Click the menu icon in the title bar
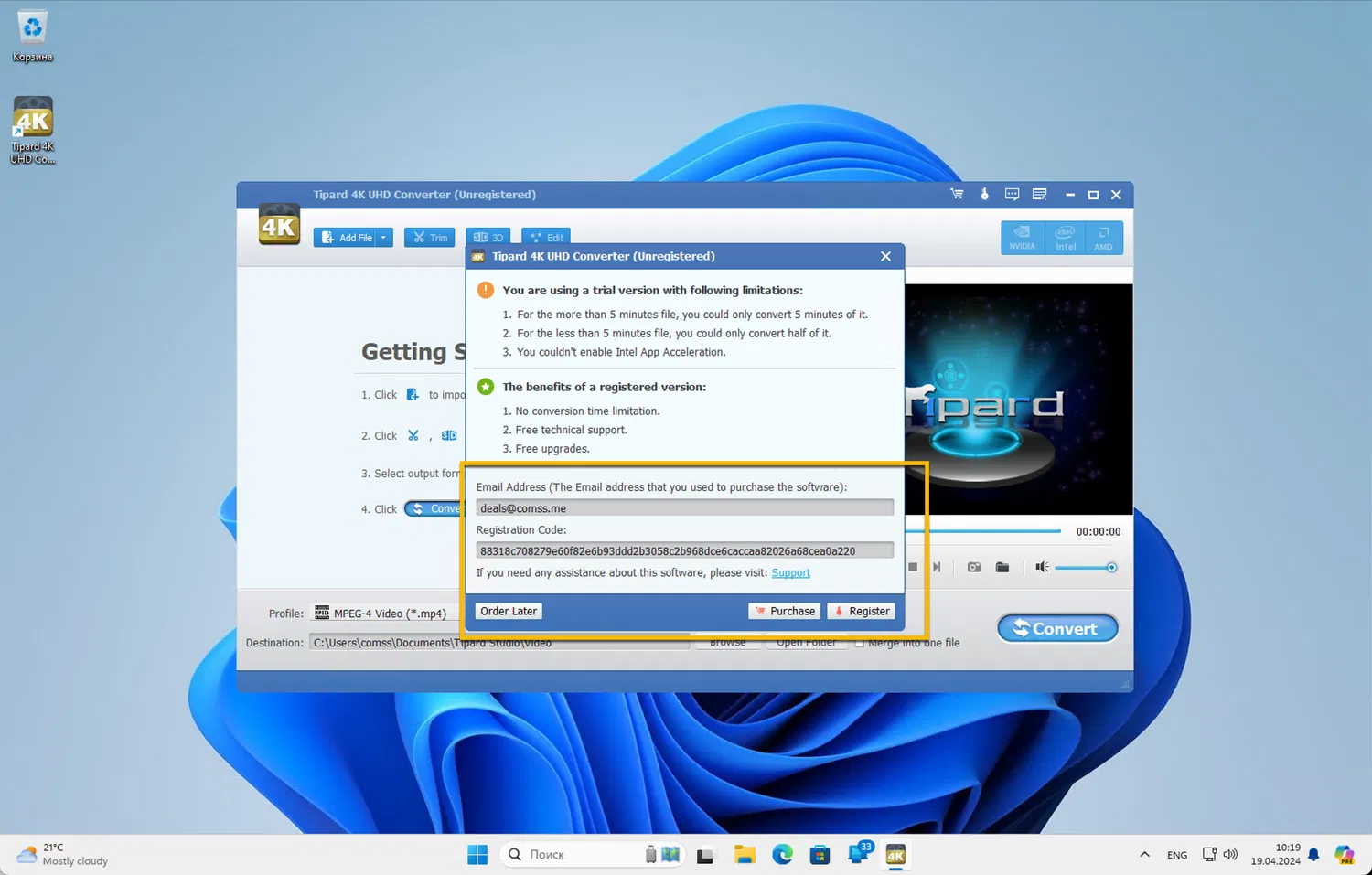The width and height of the screenshot is (1372, 875). click(x=1039, y=194)
